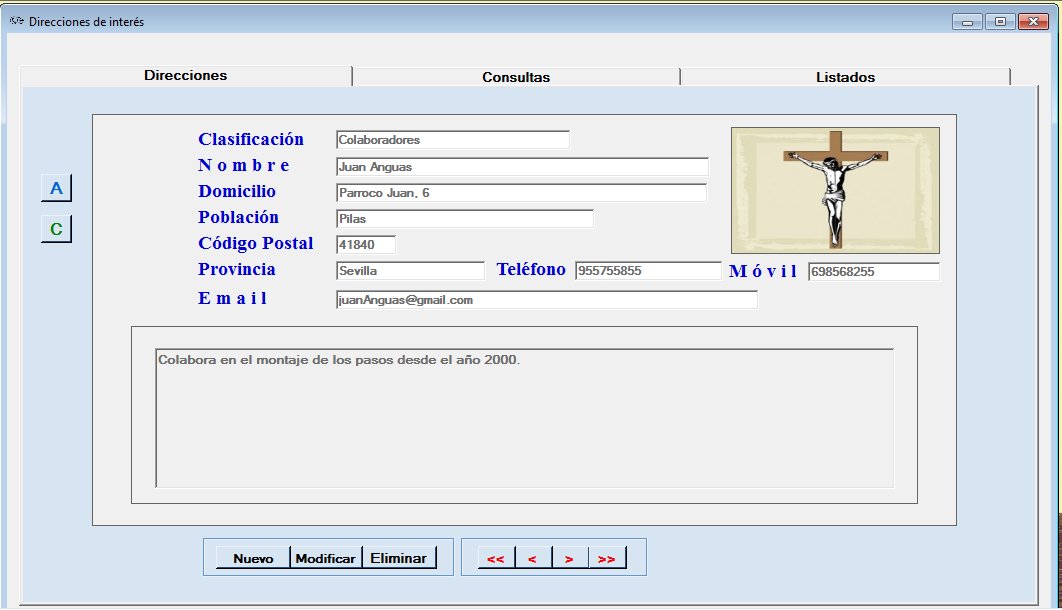
Task: Jump to last record with >> button
Action: pyautogui.click(x=606, y=559)
